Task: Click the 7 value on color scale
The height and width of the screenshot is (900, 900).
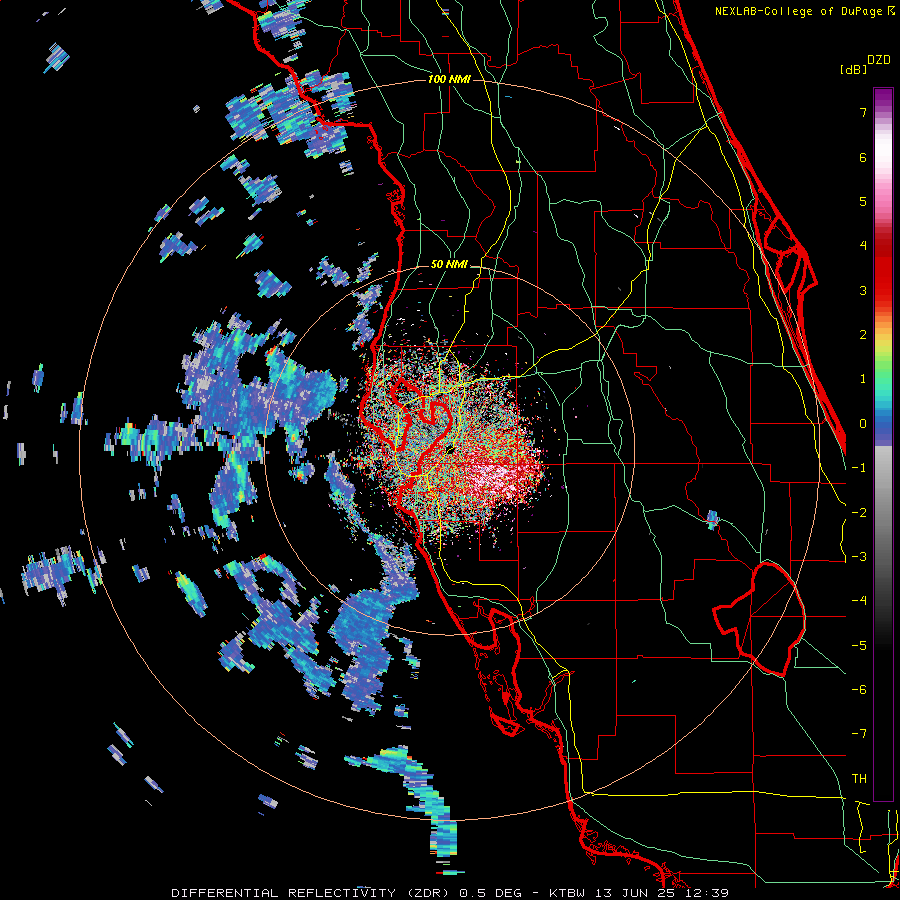Action: pos(863,112)
